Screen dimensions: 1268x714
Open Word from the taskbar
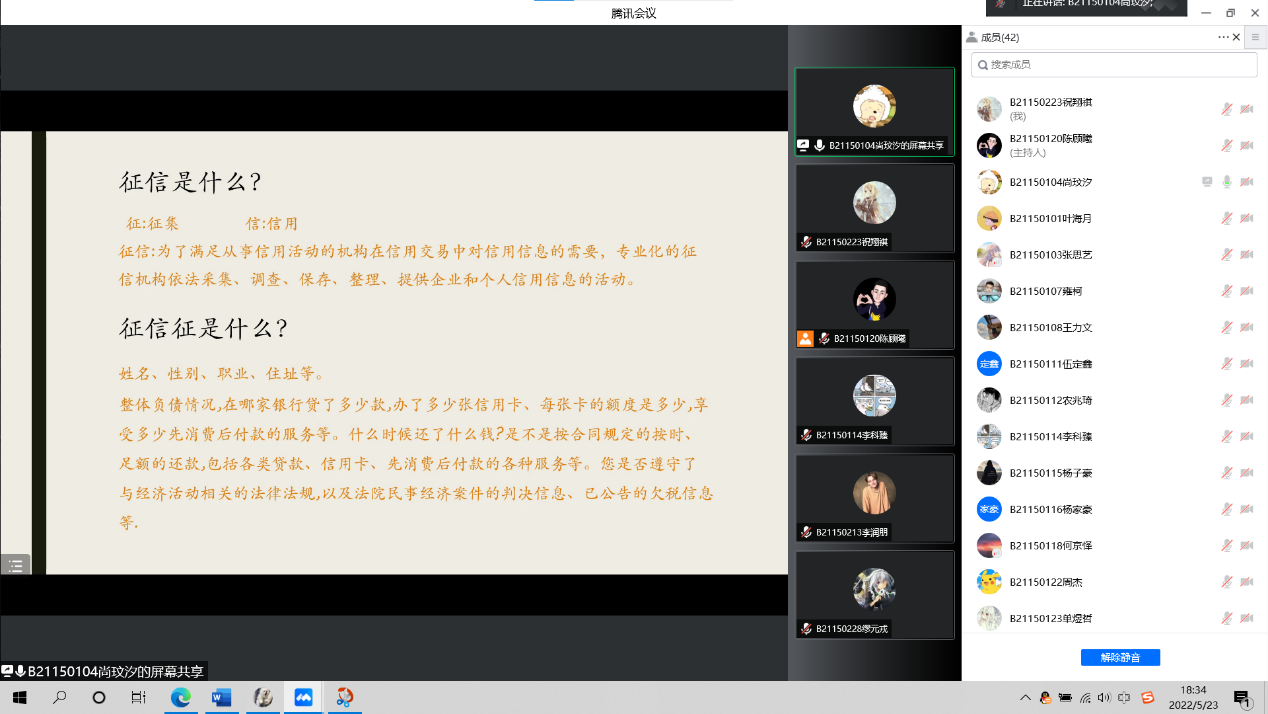[x=221, y=697]
